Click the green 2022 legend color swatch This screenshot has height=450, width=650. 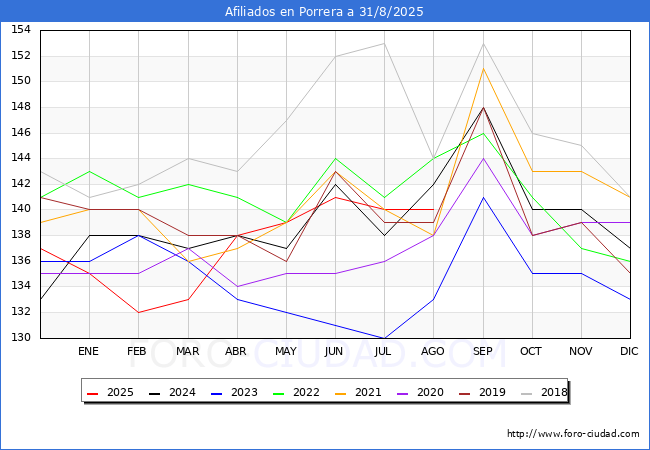tap(279, 393)
